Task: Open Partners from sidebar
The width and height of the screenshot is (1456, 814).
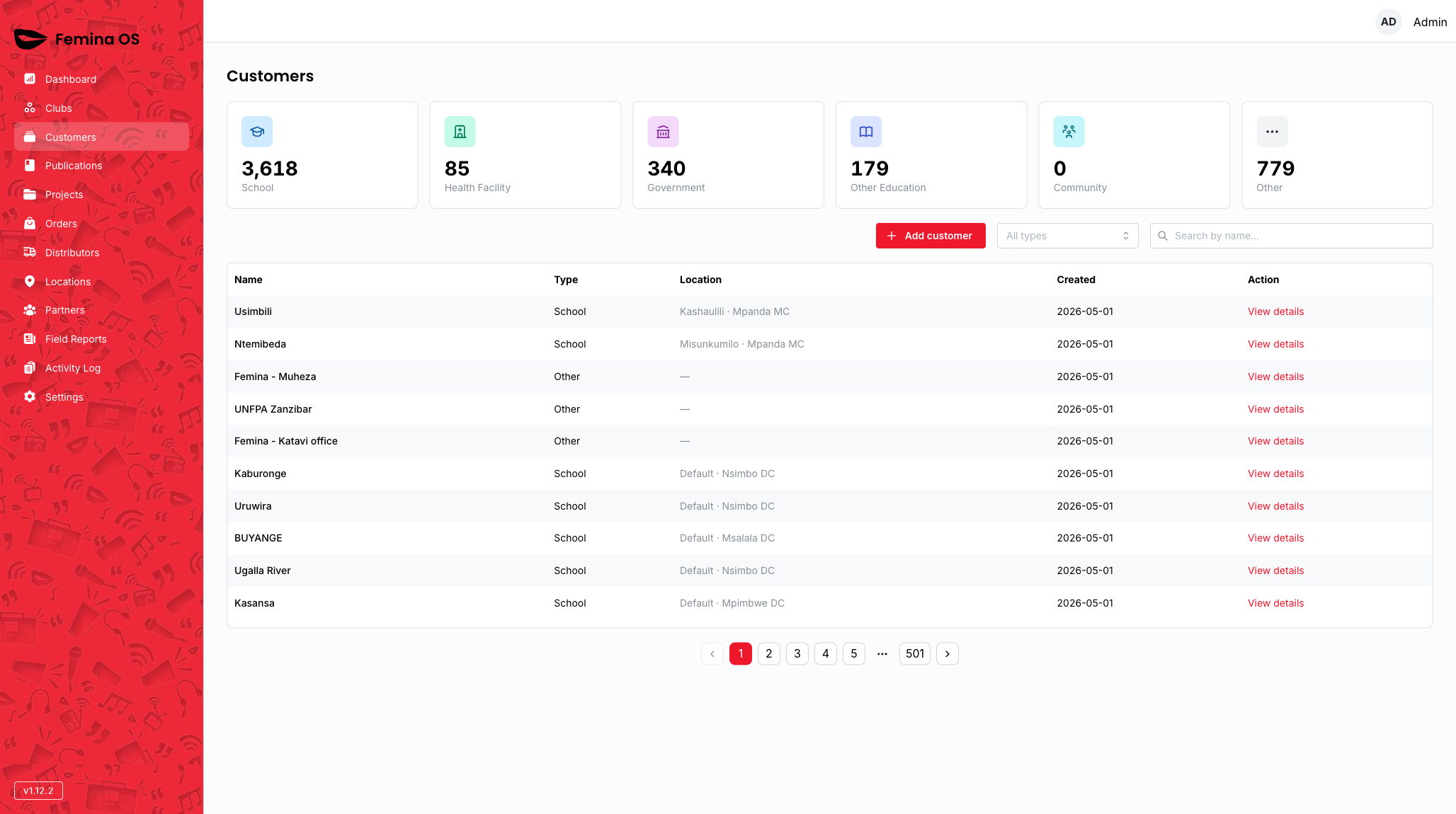Action: coord(101,309)
